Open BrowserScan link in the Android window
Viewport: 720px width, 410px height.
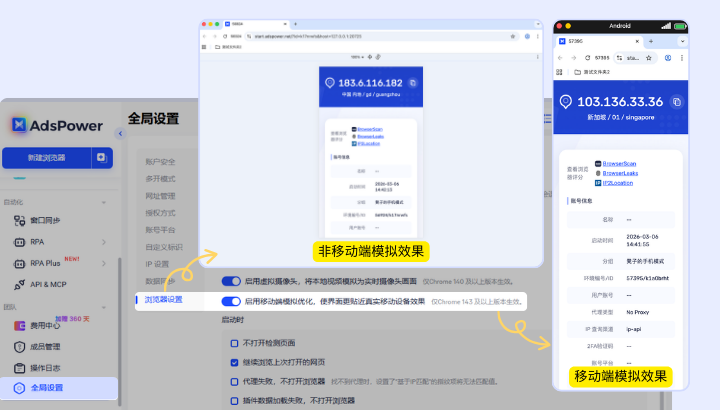coord(619,163)
